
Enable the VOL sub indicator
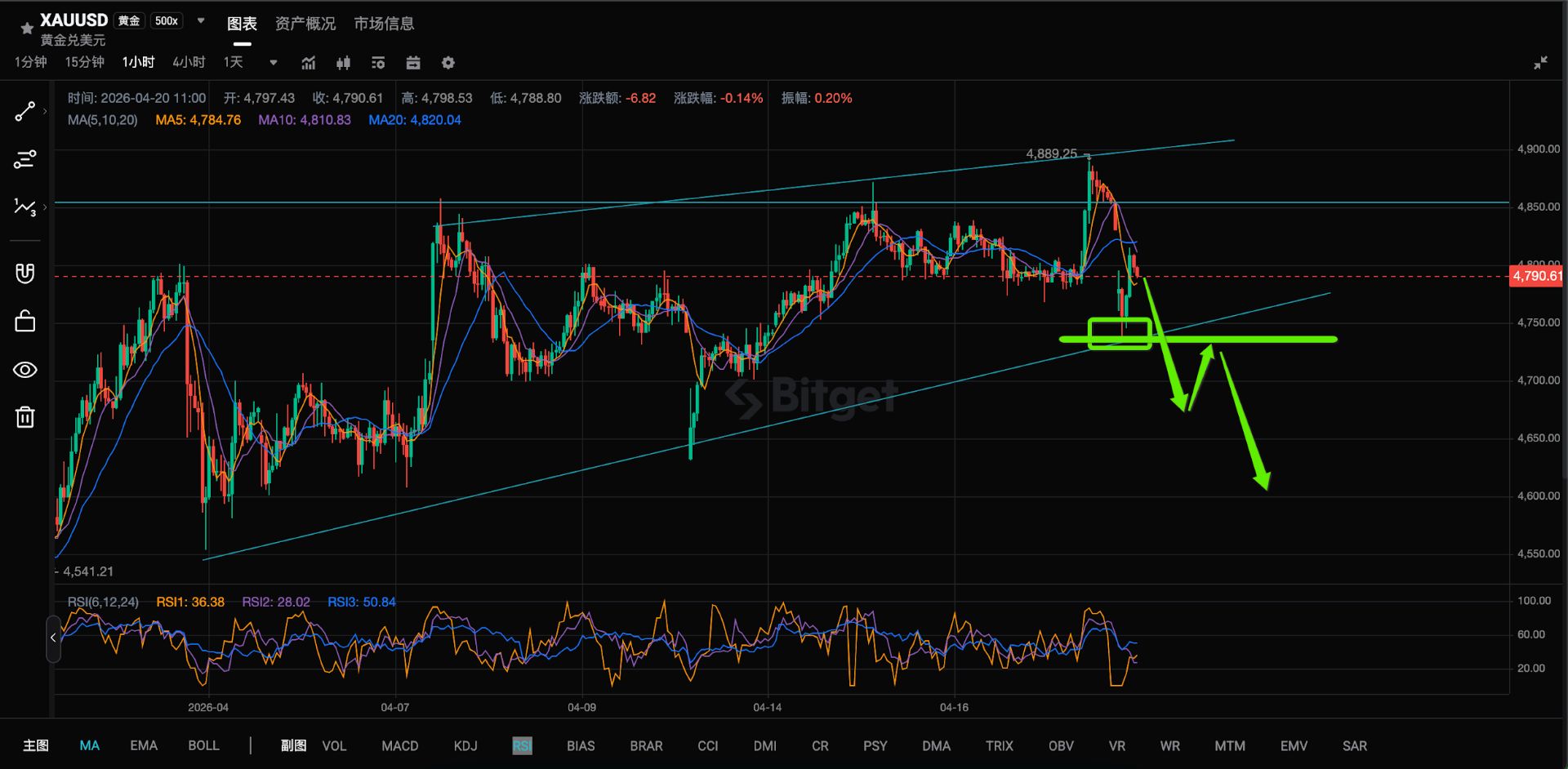pyautogui.click(x=334, y=745)
